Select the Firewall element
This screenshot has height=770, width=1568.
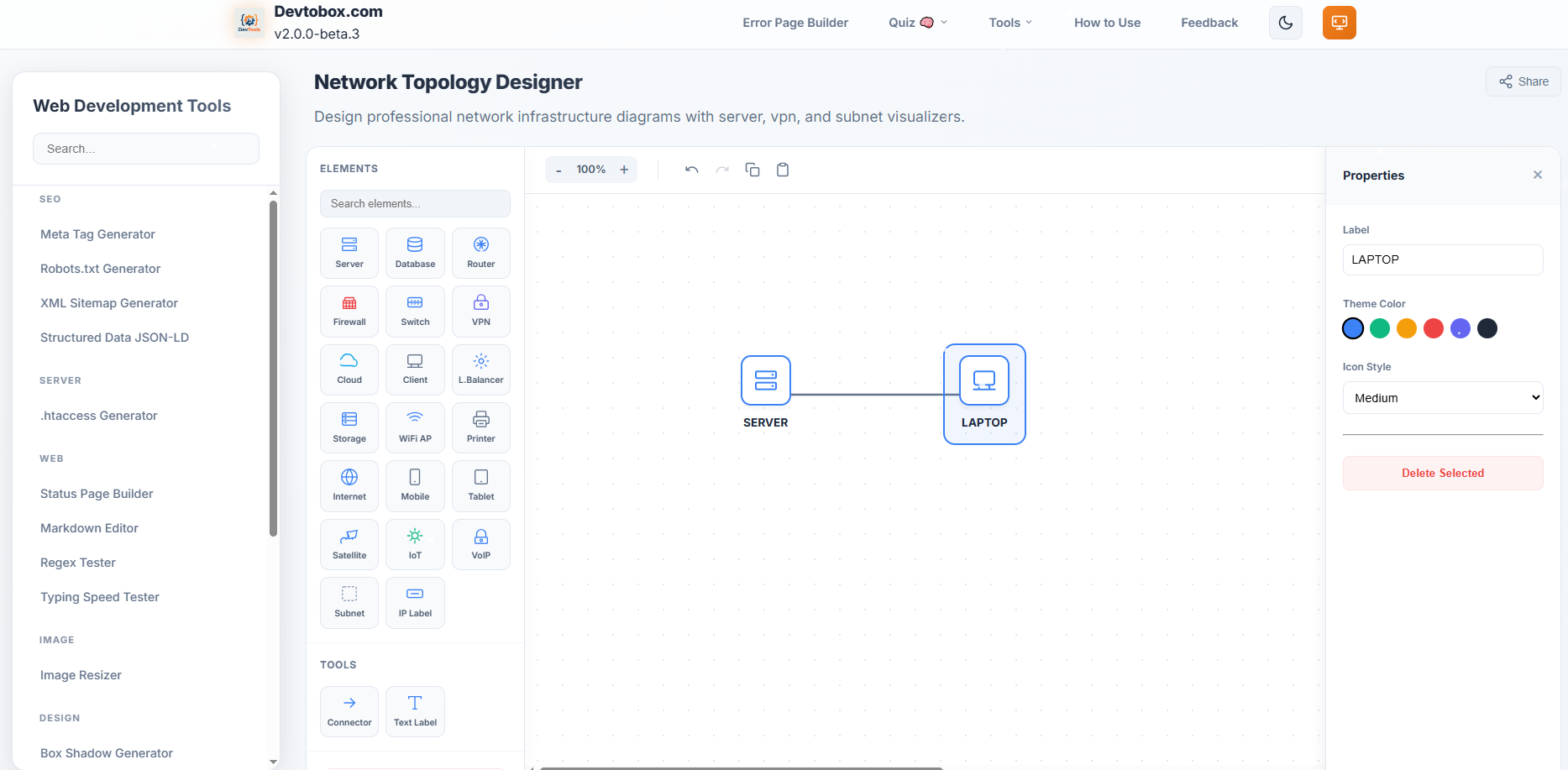pyautogui.click(x=349, y=311)
